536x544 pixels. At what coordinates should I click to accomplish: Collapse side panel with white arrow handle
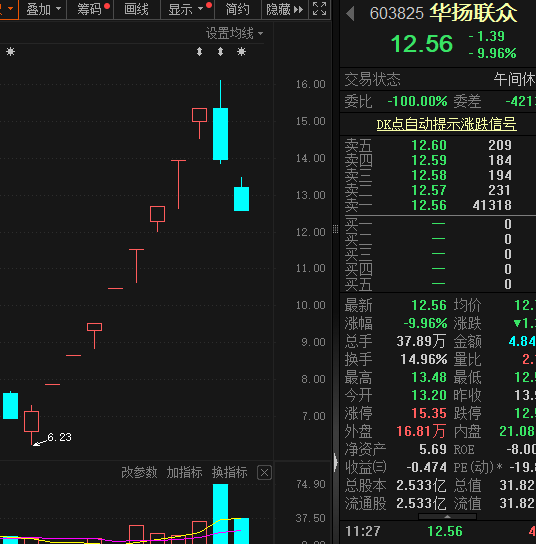coord(335,462)
